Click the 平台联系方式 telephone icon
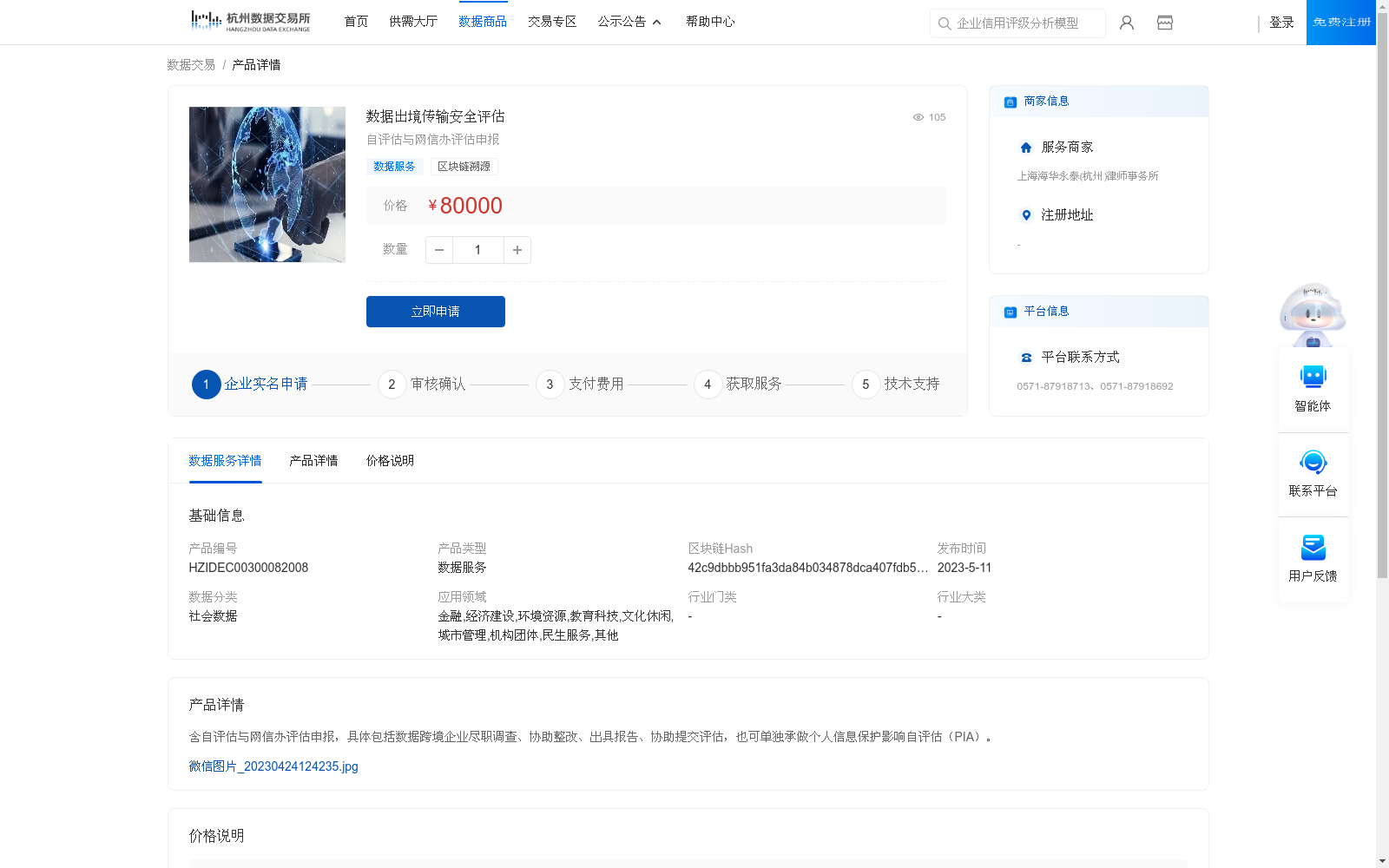Viewport: 1389px width, 868px height. coord(1026,358)
